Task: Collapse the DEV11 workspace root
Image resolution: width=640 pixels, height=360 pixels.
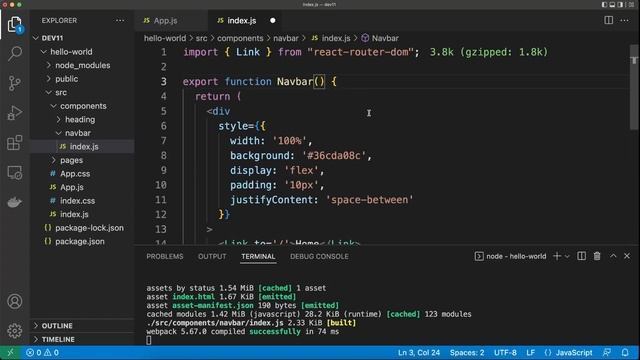Action: coord(82,38)
